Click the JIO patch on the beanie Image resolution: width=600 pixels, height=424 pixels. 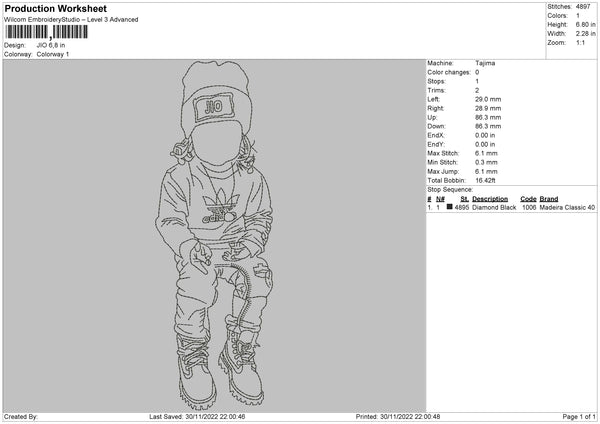click(x=214, y=107)
